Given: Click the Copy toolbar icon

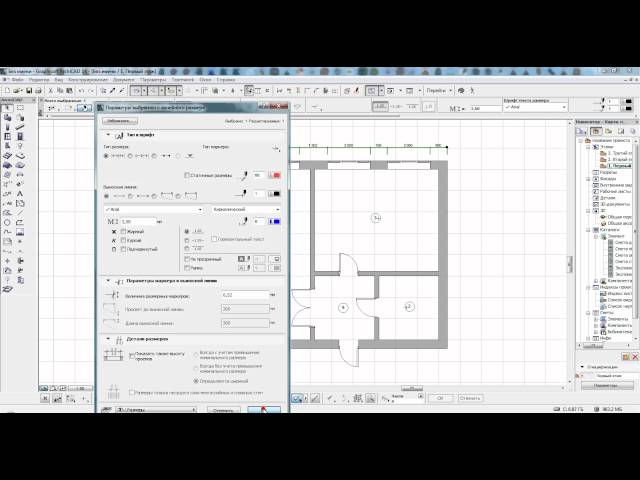Looking at the screenshot, I should [x=60, y=91].
